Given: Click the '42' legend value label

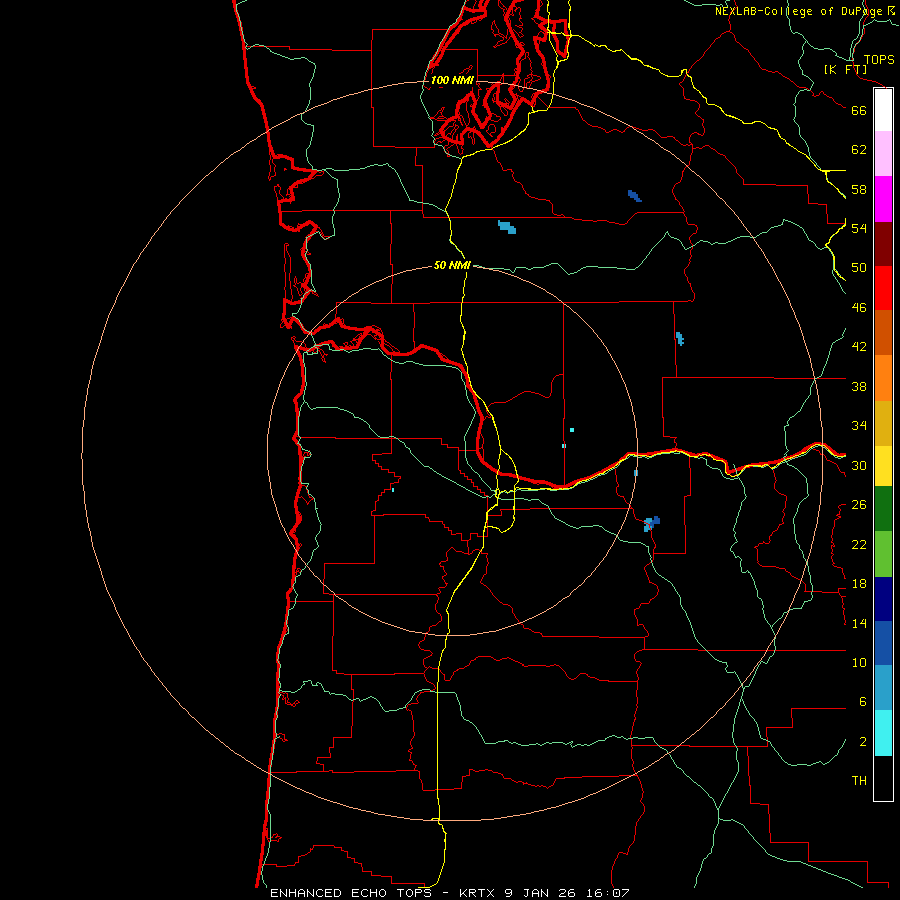Looking at the screenshot, I should point(859,347).
